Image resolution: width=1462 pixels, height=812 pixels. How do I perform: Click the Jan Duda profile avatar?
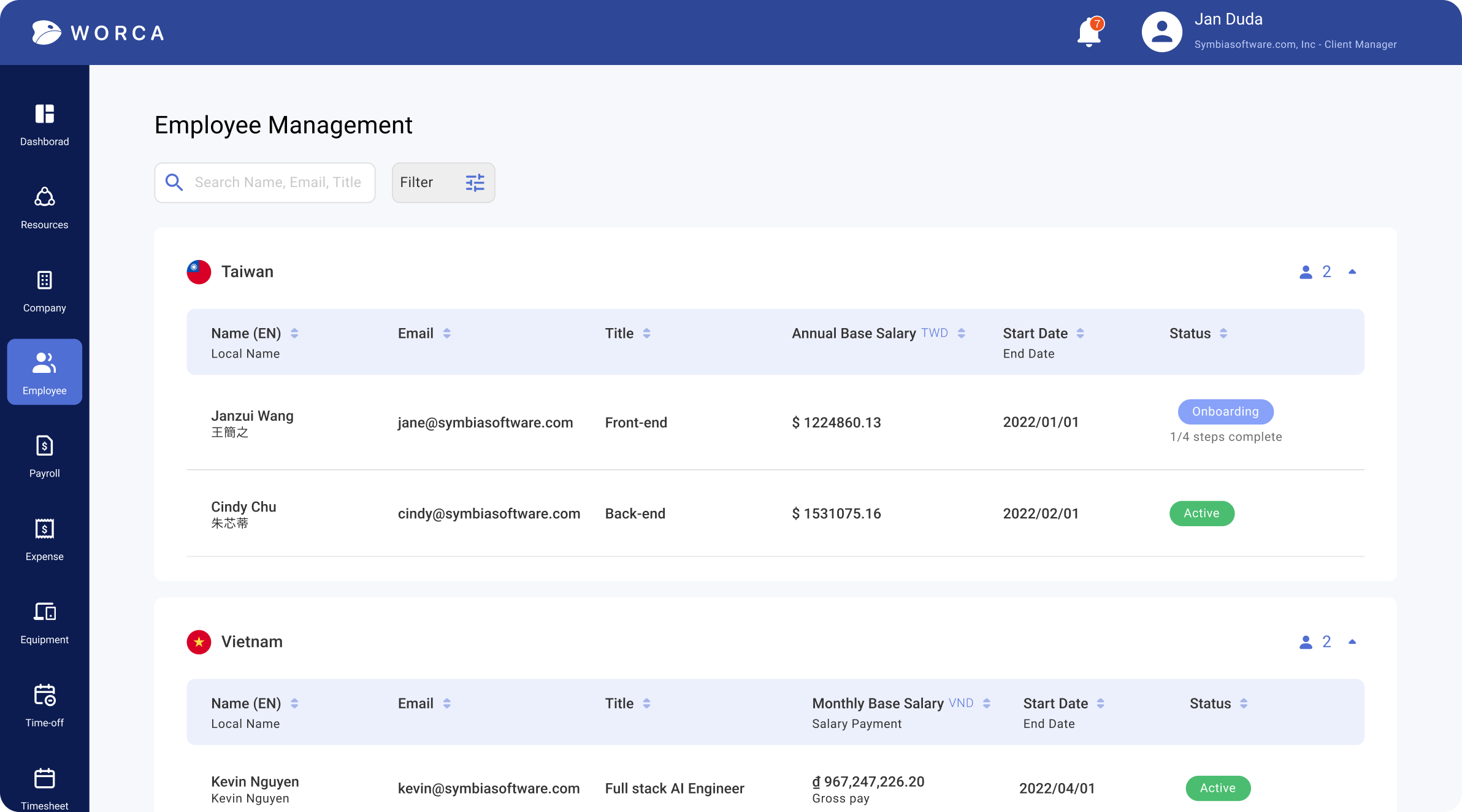click(x=1162, y=32)
